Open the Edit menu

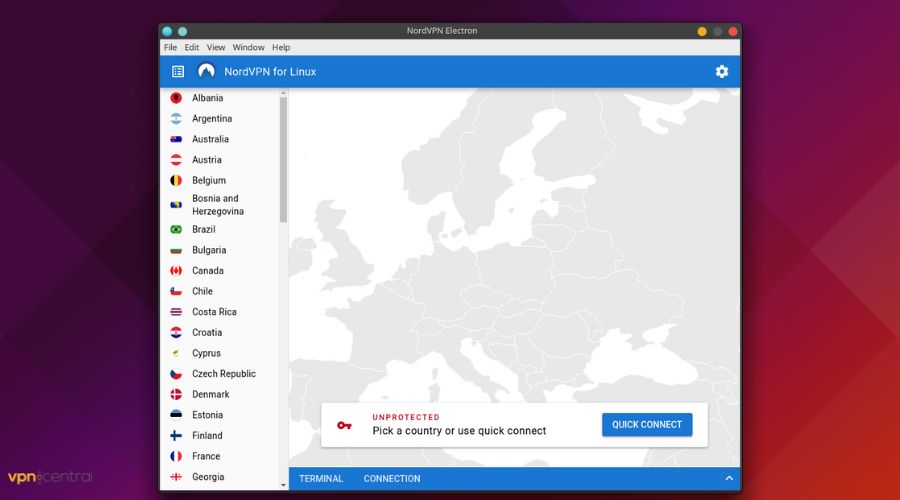(192, 48)
